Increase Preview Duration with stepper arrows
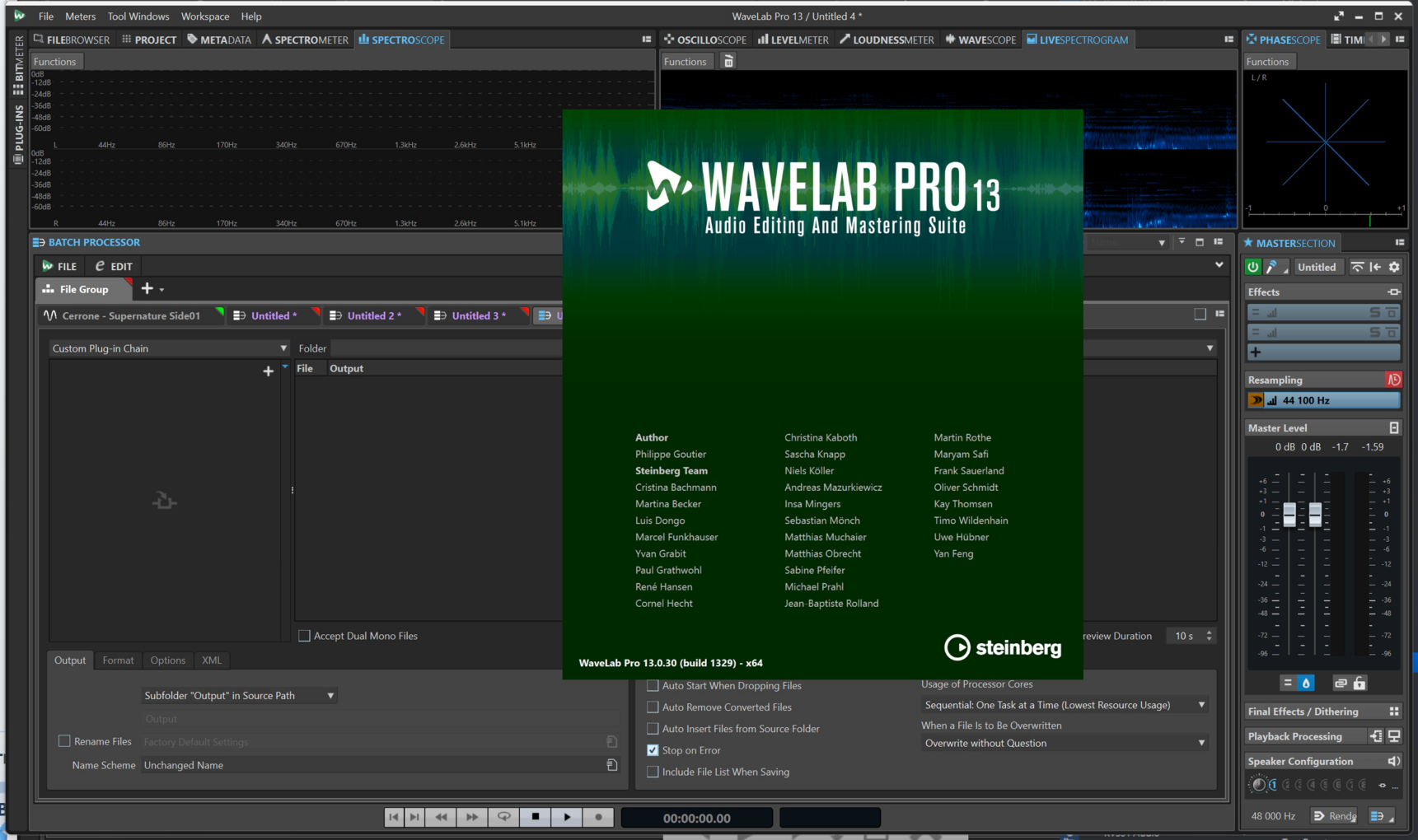Image resolution: width=1418 pixels, height=840 pixels. point(1209,632)
